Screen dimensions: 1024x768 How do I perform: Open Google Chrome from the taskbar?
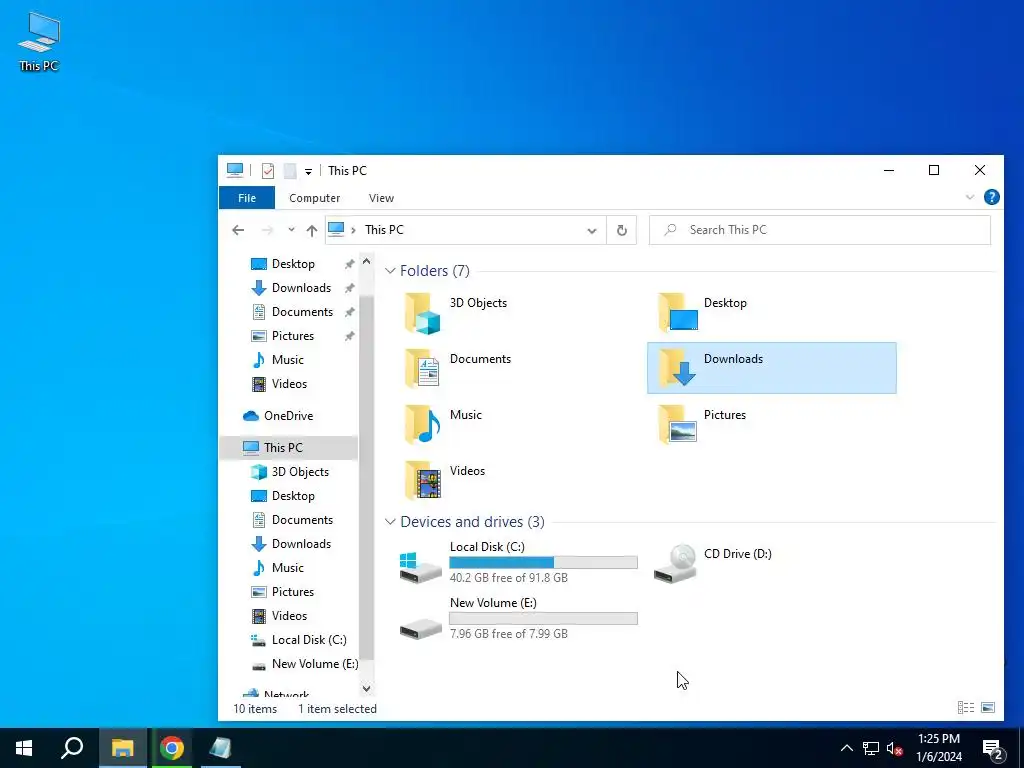click(x=172, y=748)
